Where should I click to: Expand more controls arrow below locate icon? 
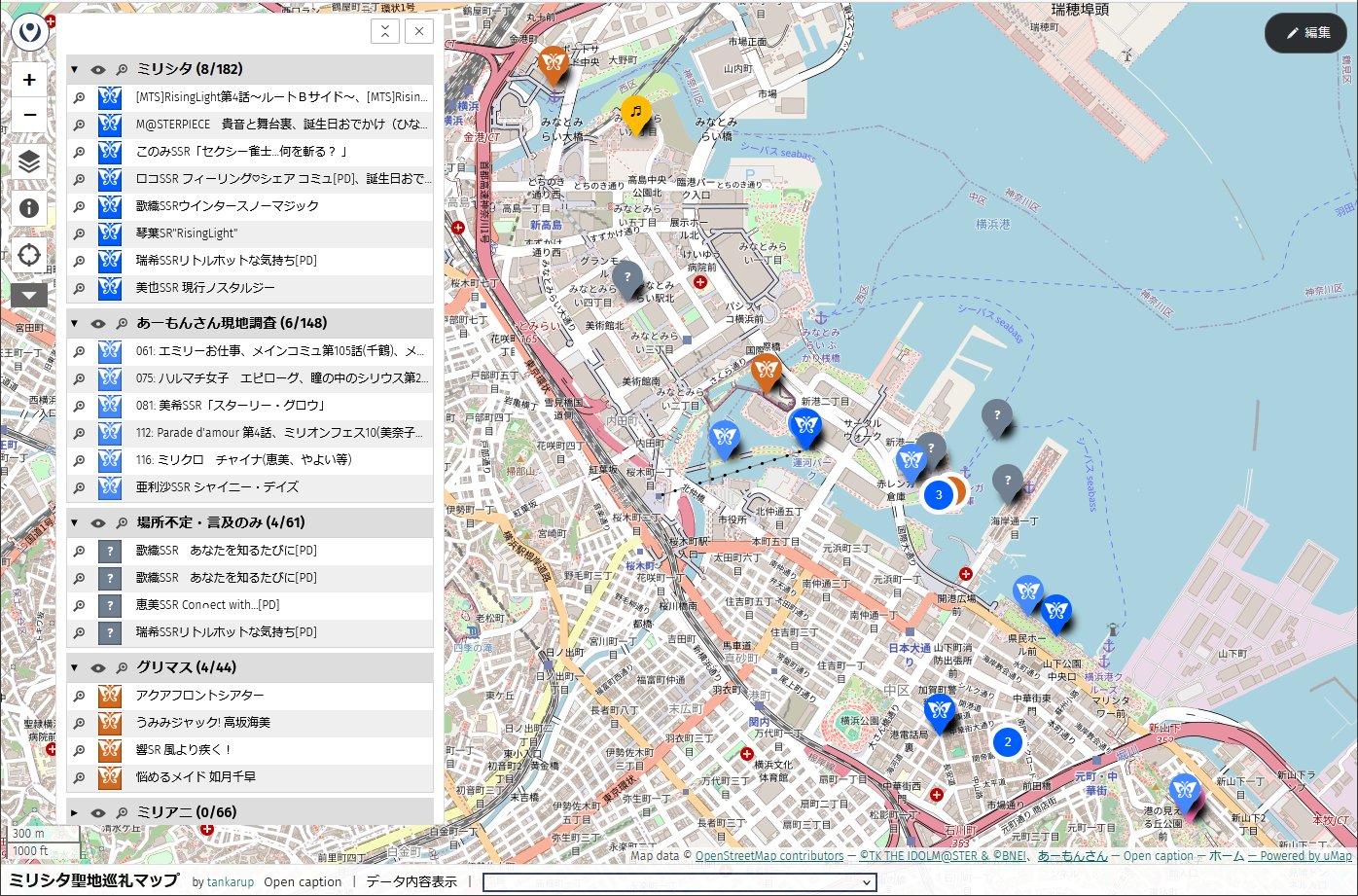[29, 295]
